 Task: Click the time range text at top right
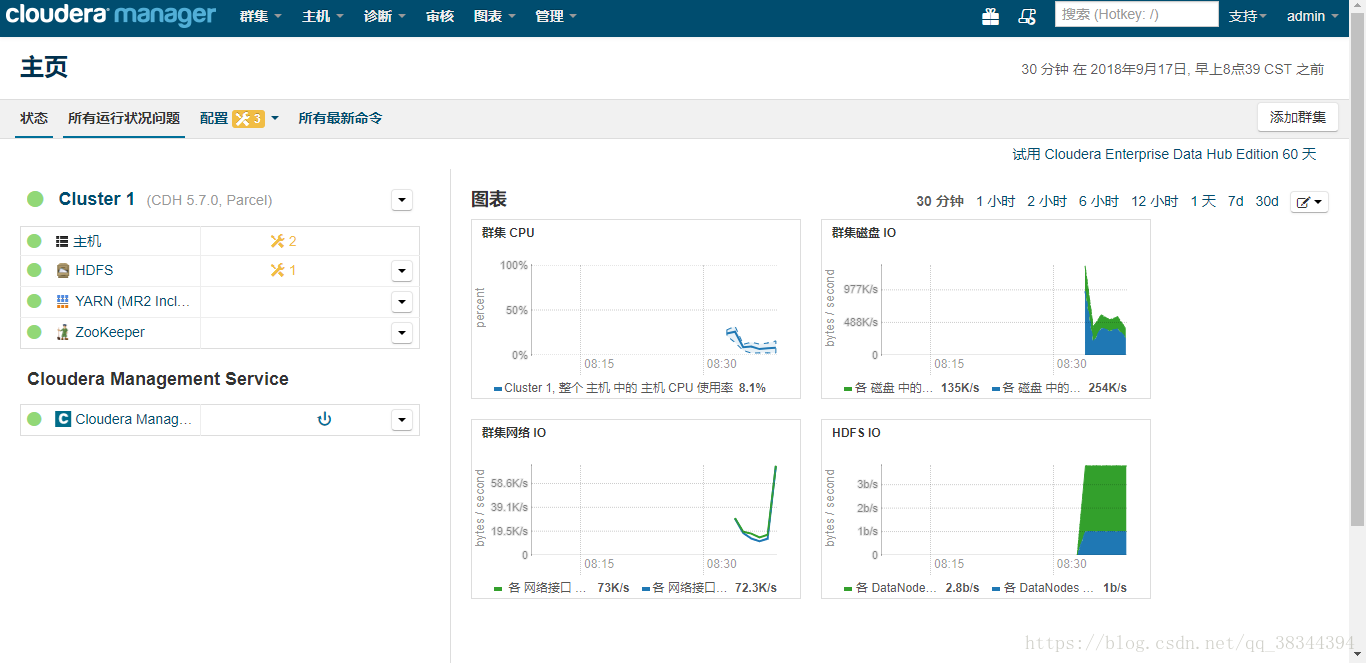point(1172,69)
